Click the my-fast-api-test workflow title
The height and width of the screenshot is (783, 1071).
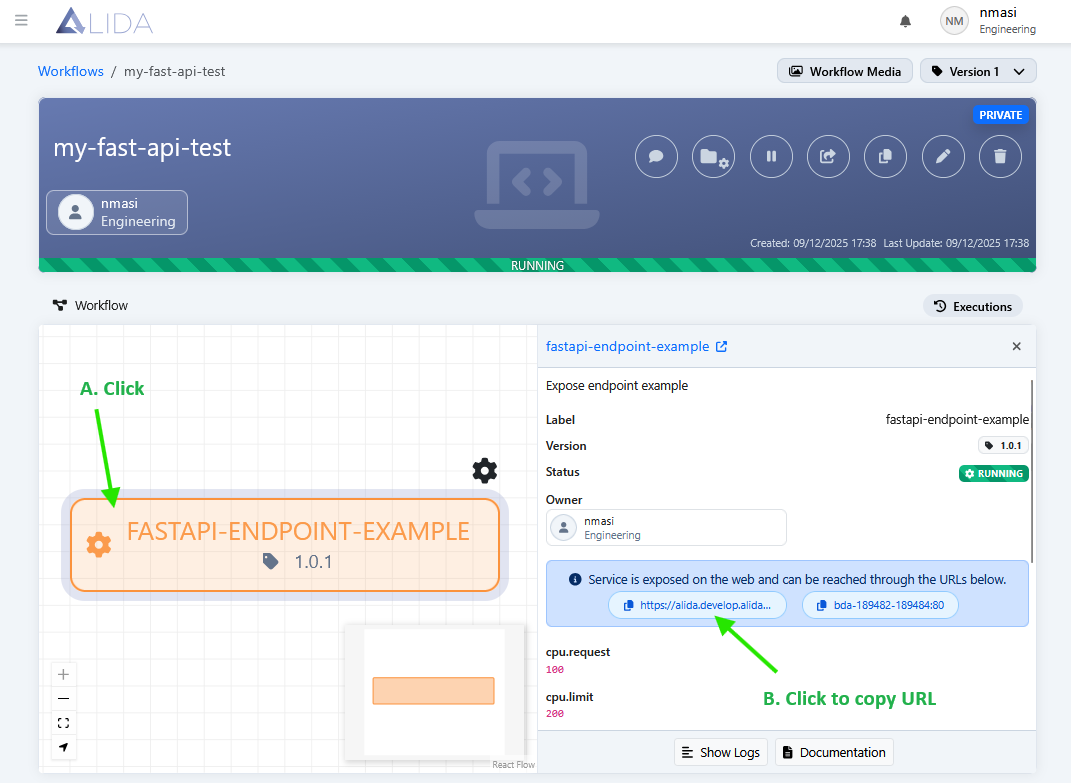(x=142, y=148)
